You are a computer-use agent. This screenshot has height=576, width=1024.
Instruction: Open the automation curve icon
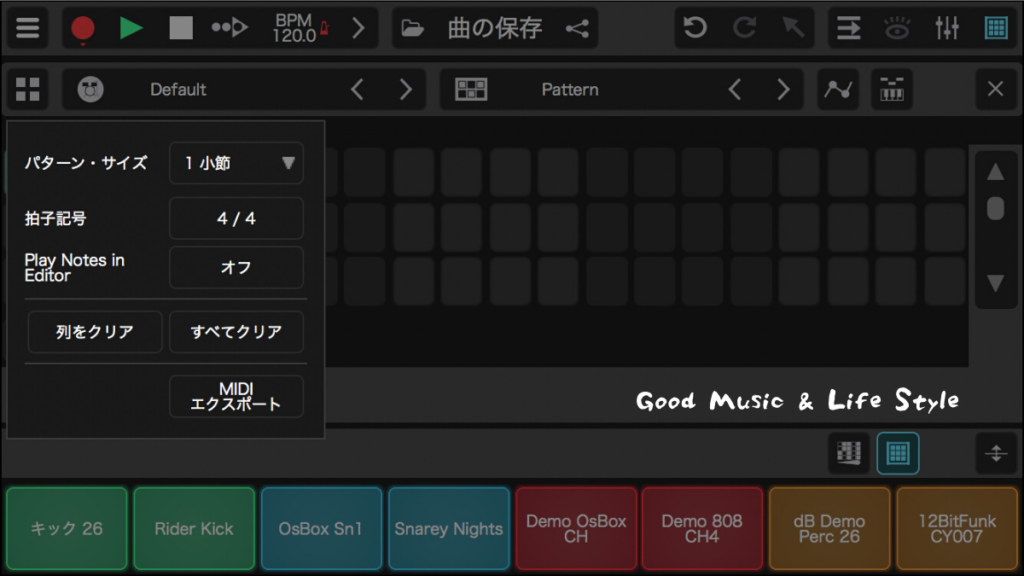click(x=838, y=89)
